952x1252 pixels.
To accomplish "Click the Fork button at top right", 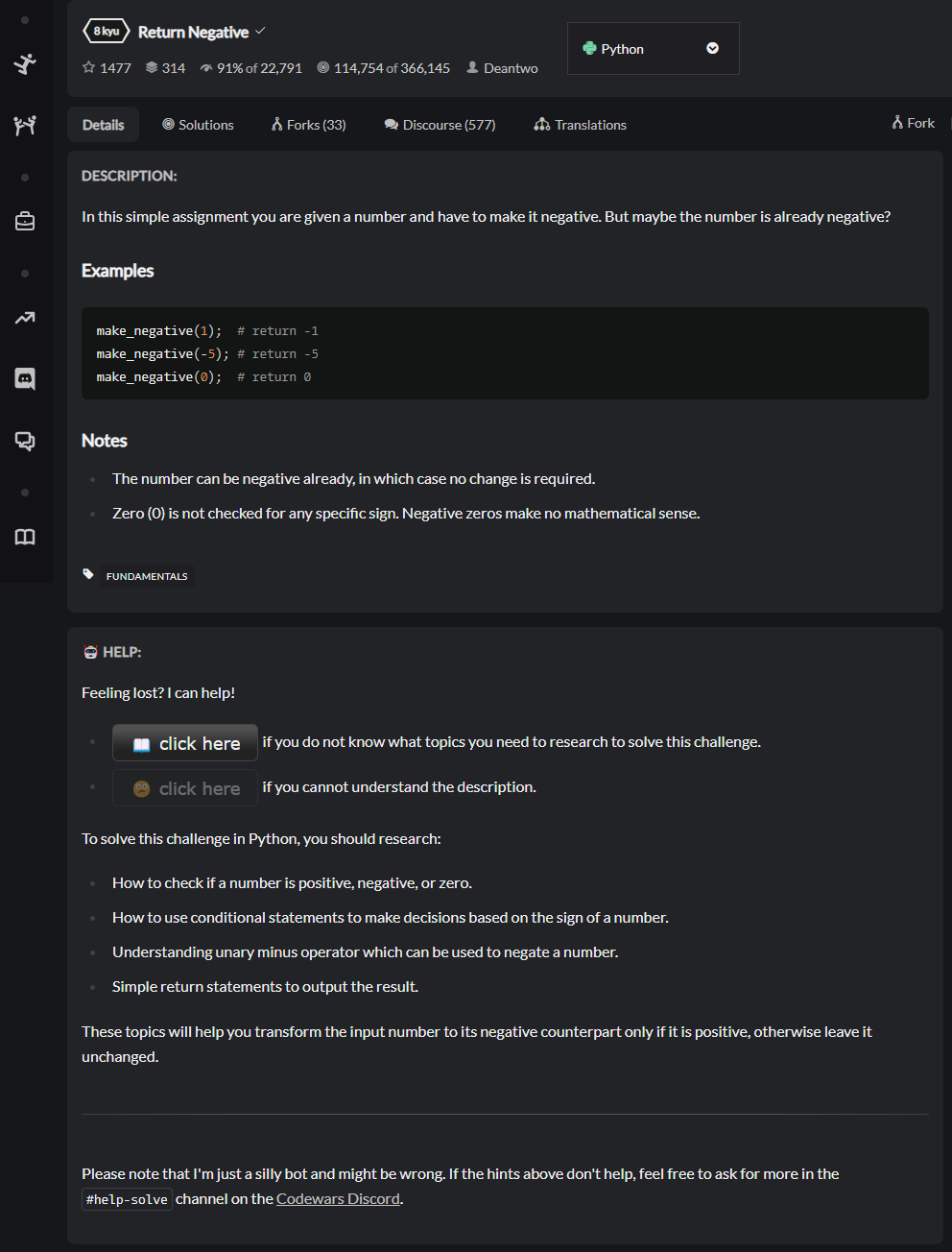I will (x=911, y=123).
